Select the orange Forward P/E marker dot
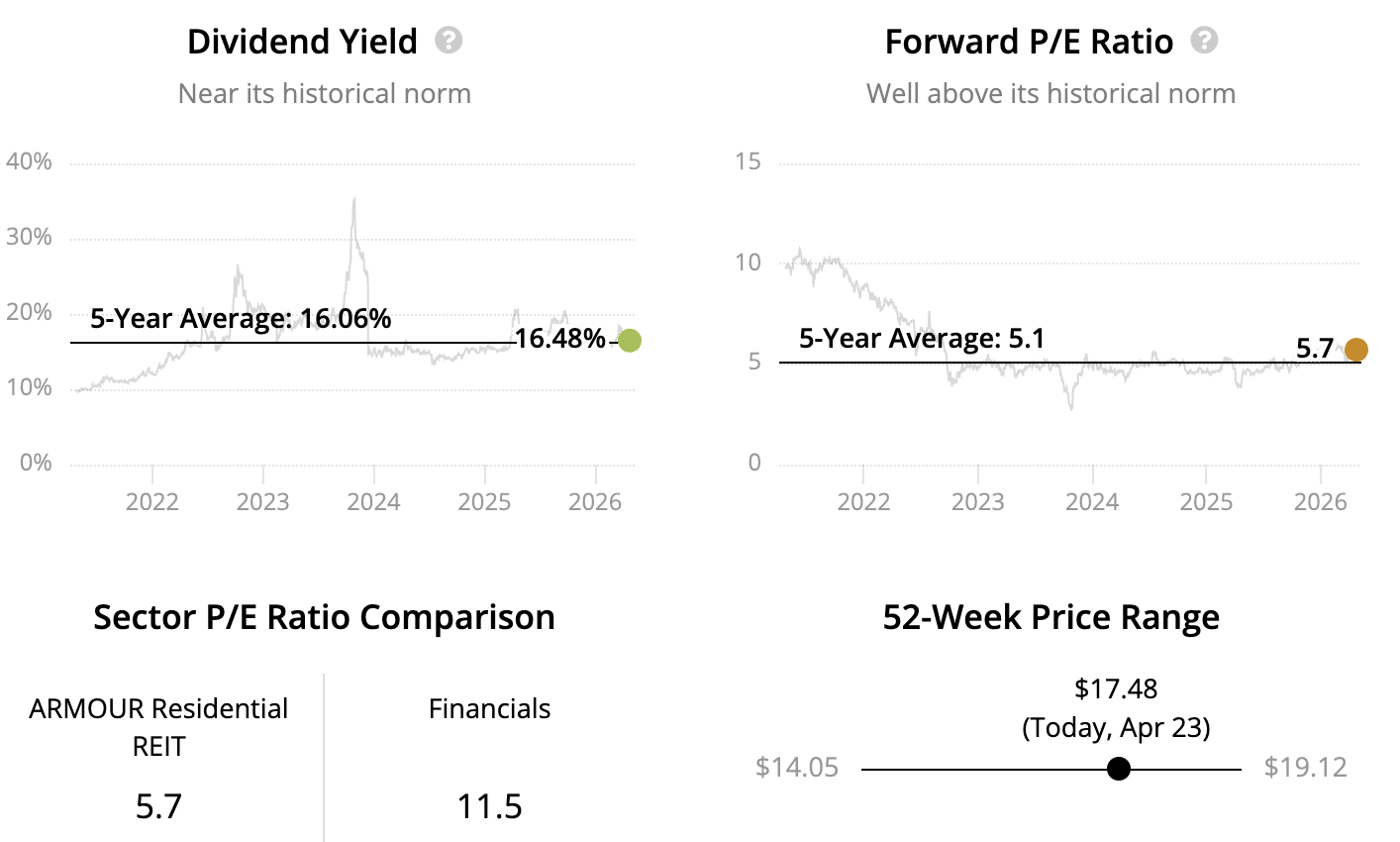The height and width of the screenshot is (842, 1400). [1356, 349]
